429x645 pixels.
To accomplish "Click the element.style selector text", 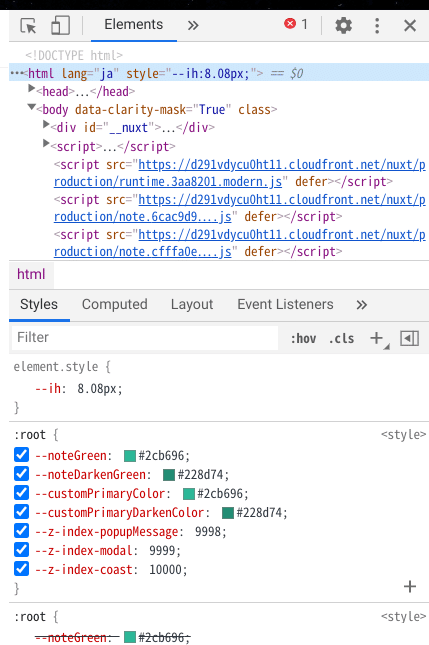I will 56,367.
